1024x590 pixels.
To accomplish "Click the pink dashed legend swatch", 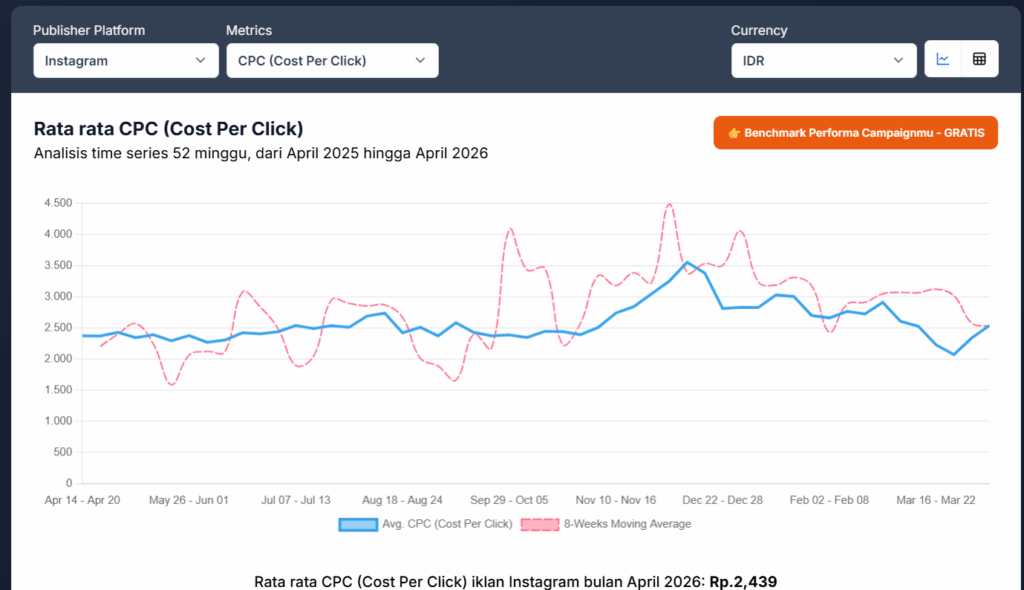I will (x=540, y=523).
